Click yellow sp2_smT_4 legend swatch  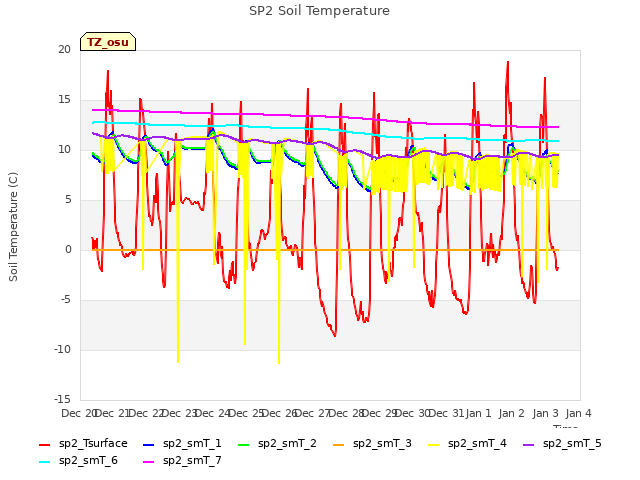pos(434,444)
